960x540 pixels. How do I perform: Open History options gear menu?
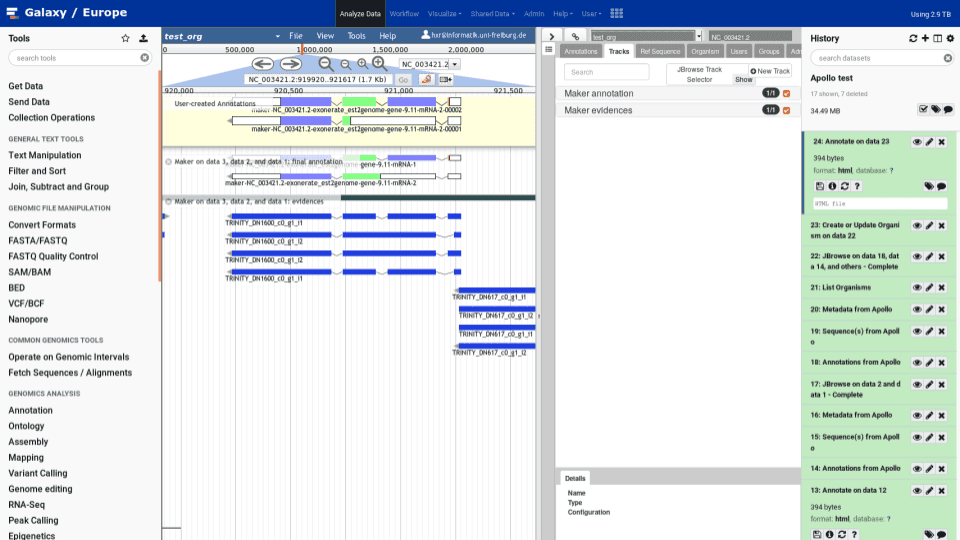950,38
